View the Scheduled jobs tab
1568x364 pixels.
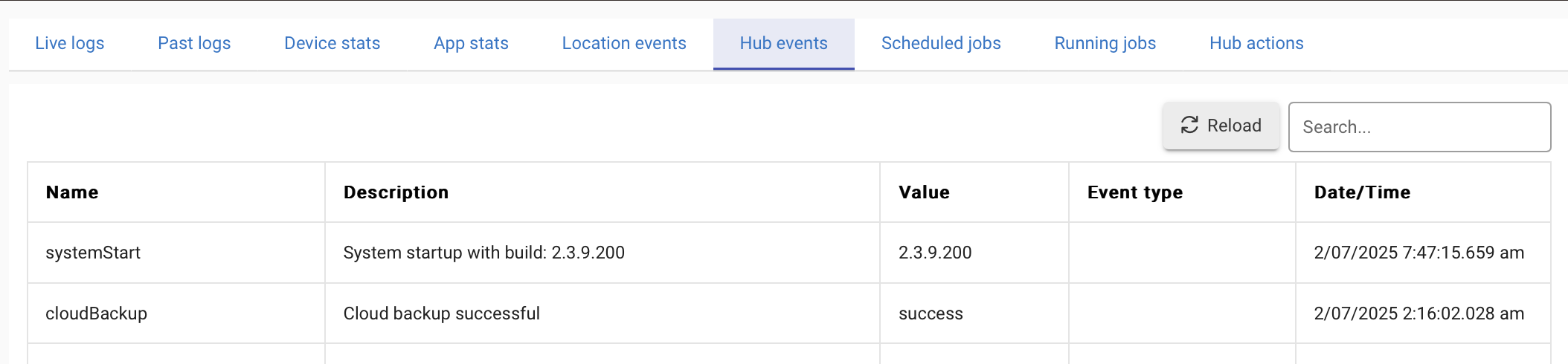(941, 44)
